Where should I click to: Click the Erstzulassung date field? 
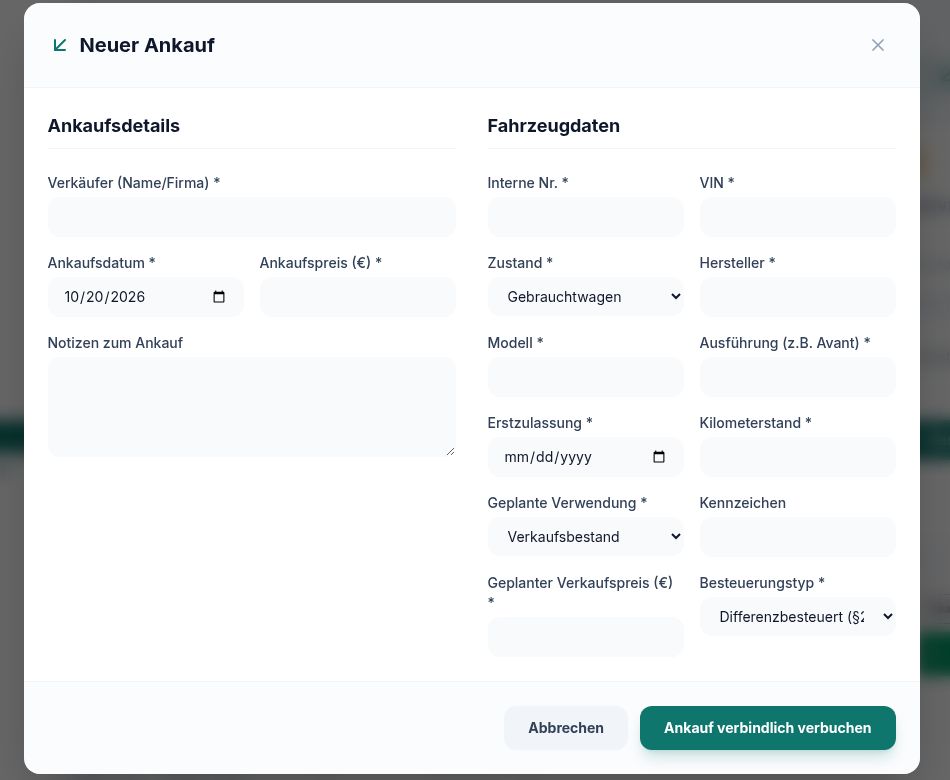pos(585,457)
